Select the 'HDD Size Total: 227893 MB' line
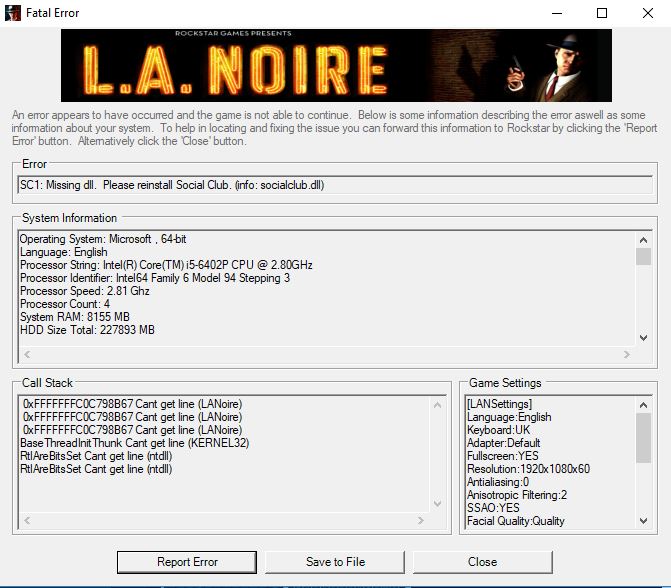The width and height of the screenshot is (671, 588). click(x=87, y=330)
